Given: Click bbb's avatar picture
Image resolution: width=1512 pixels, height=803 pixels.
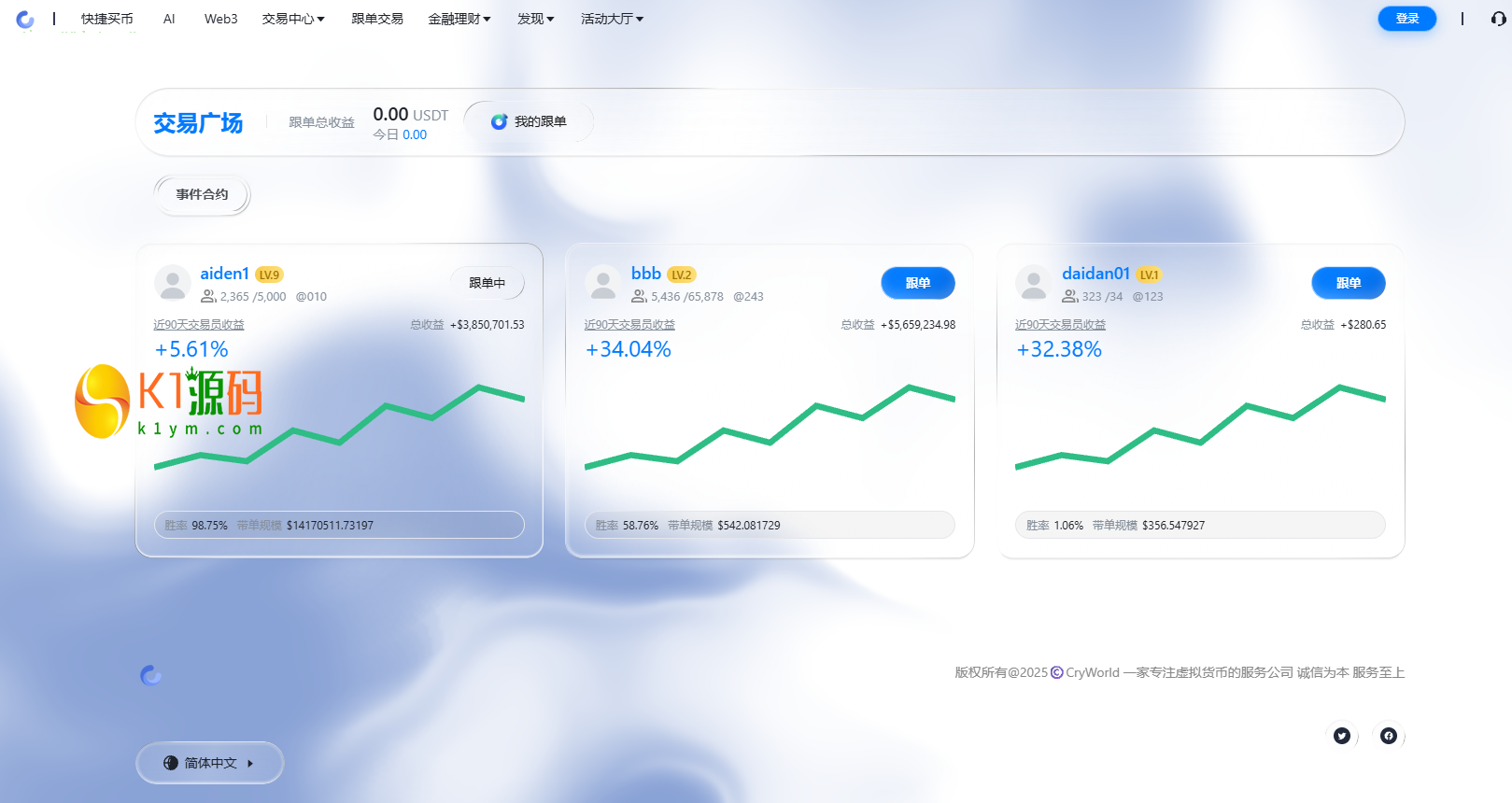Looking at the screenshot, I should [603, 283].
